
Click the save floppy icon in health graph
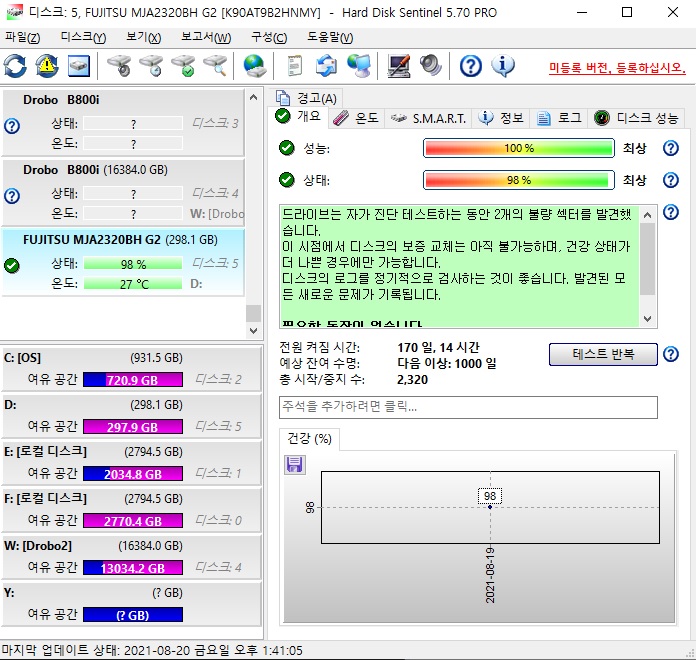point(295,465)
